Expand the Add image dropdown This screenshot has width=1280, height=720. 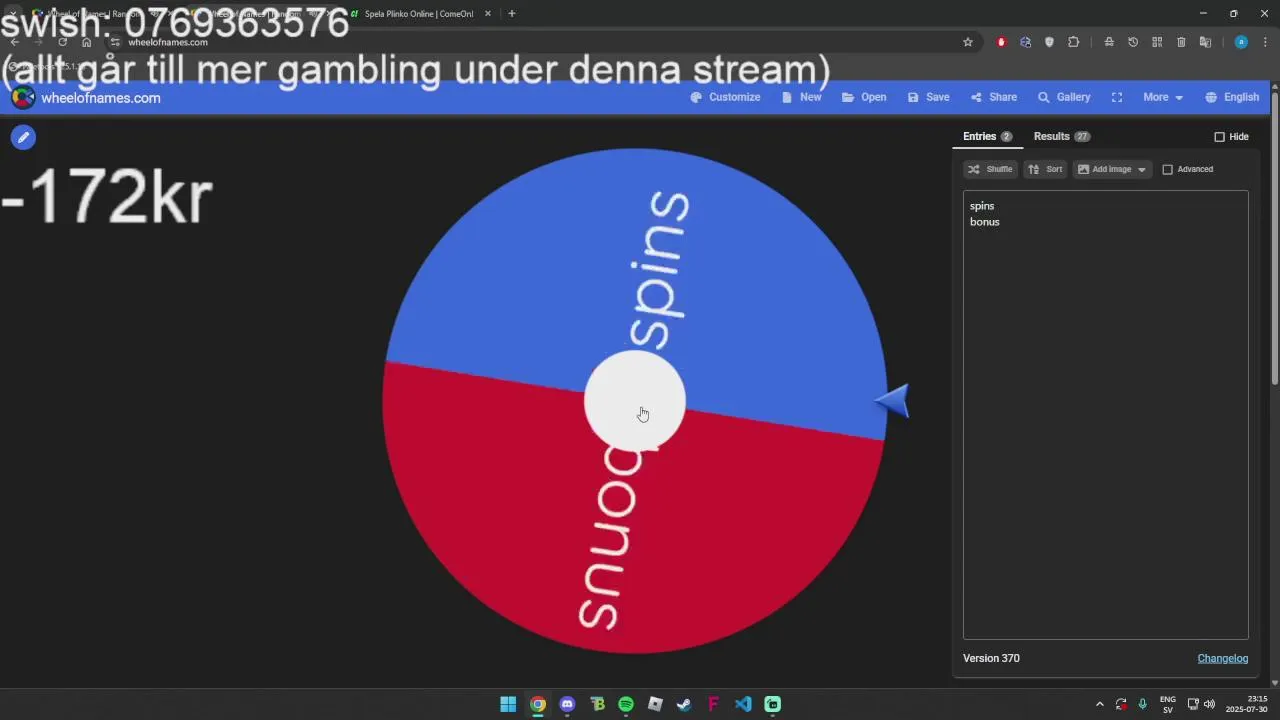(x=1112, y=169)
